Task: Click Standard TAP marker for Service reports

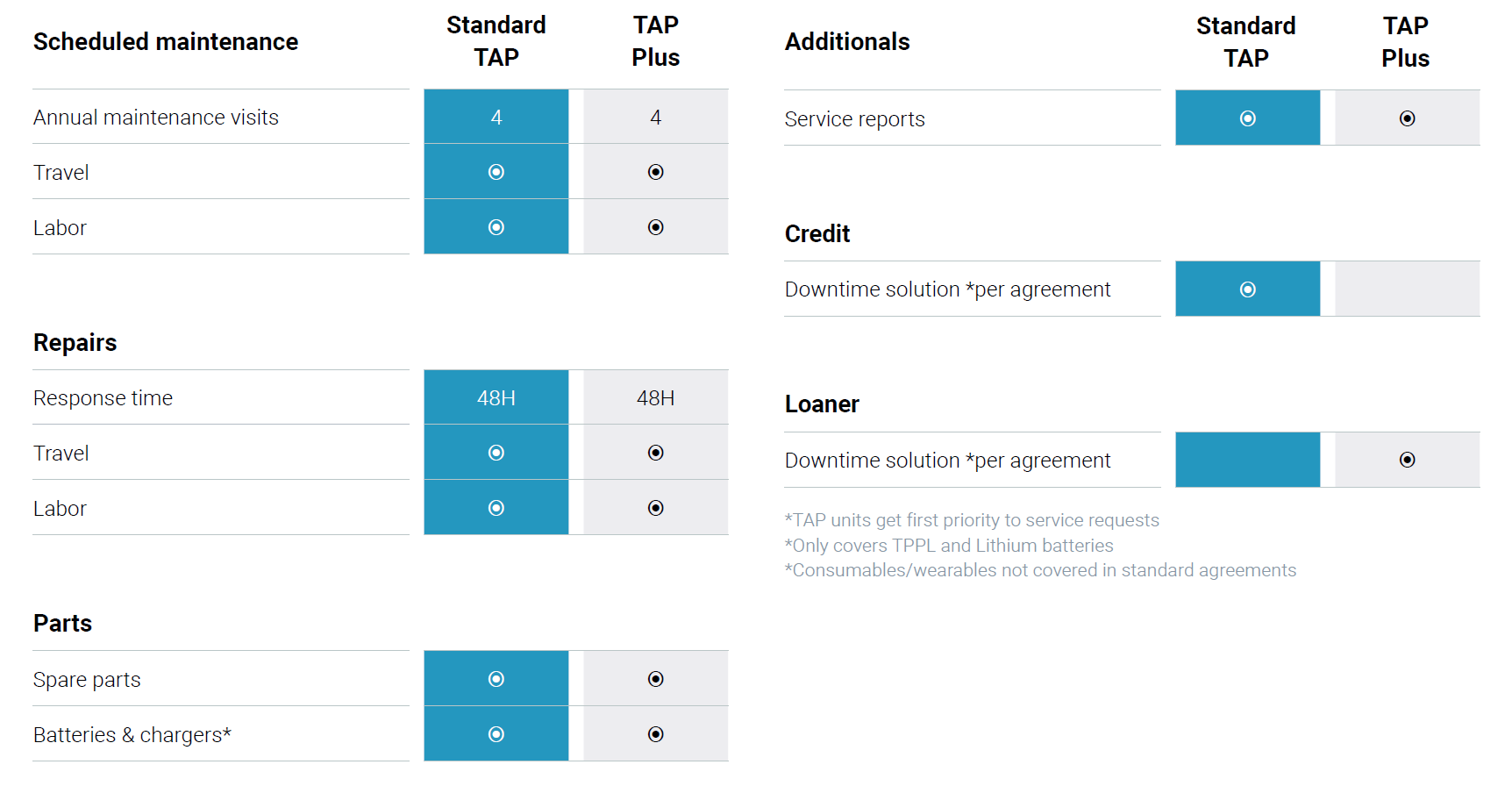Action: tap(1248, 118)
